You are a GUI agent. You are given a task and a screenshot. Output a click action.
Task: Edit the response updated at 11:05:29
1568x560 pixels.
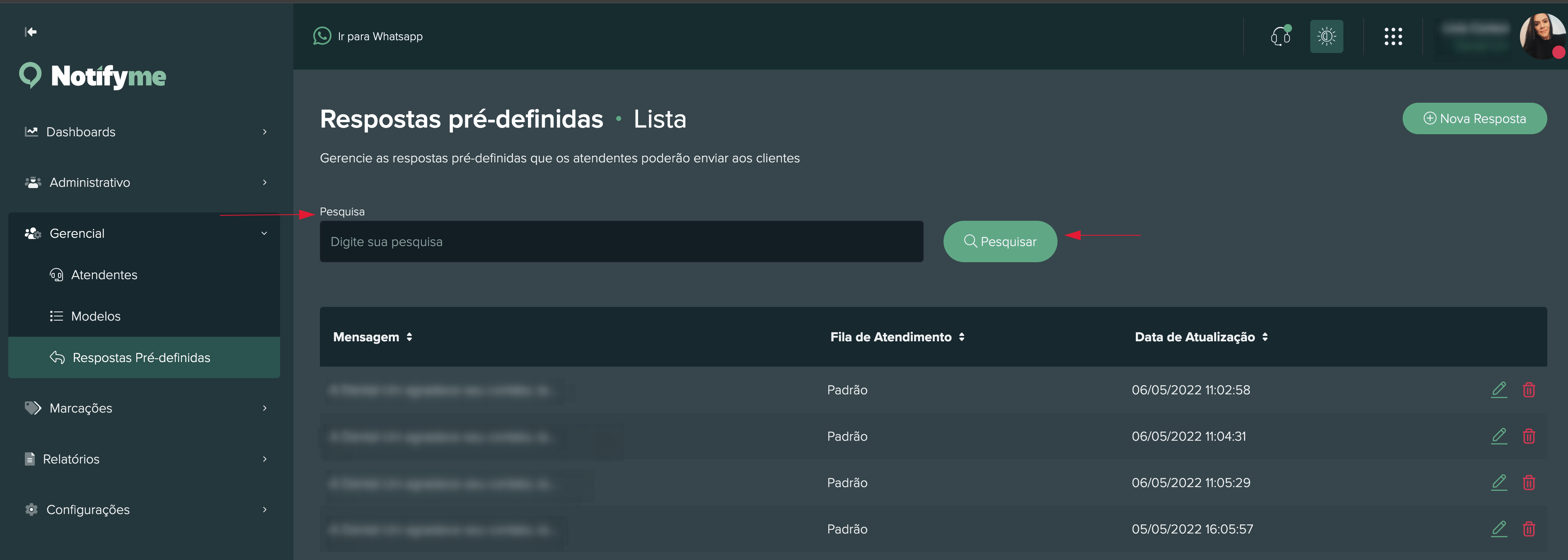[1499, 483]
